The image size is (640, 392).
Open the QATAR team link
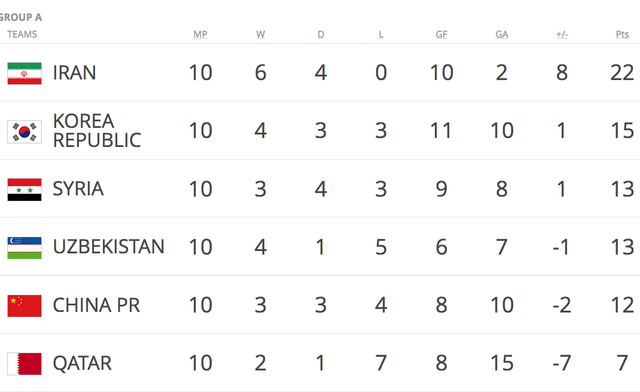click(82, 363)
